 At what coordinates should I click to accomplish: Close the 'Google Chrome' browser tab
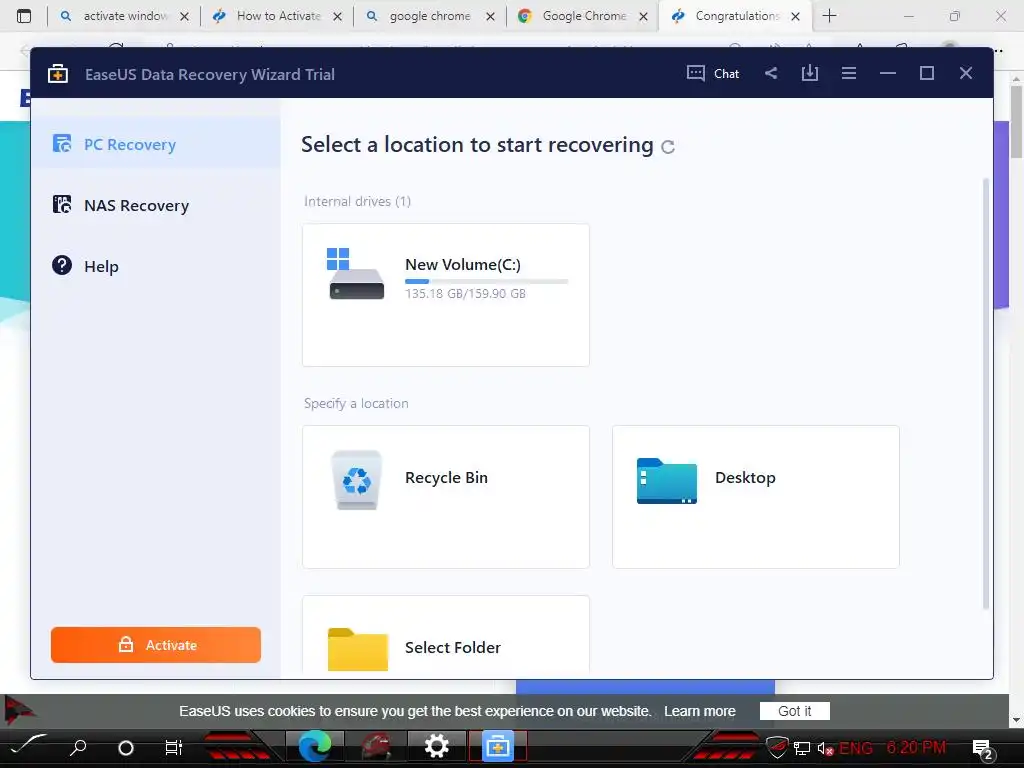(x=643, y=16)
